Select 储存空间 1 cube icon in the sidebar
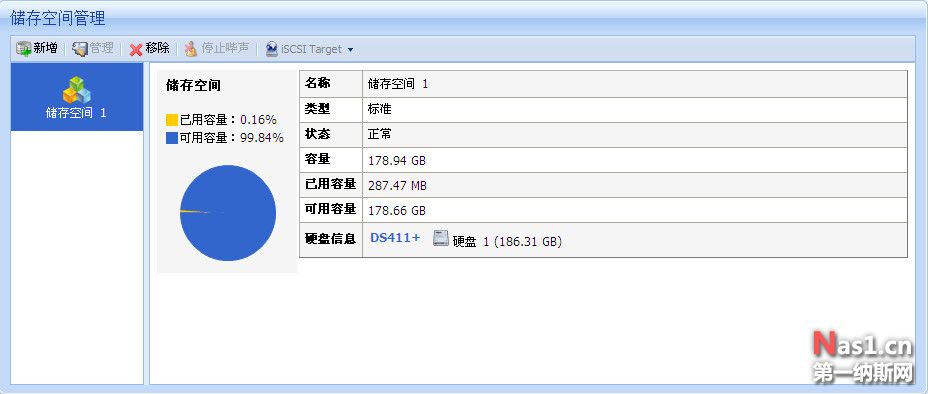The image size is (928, 394). 77,91
